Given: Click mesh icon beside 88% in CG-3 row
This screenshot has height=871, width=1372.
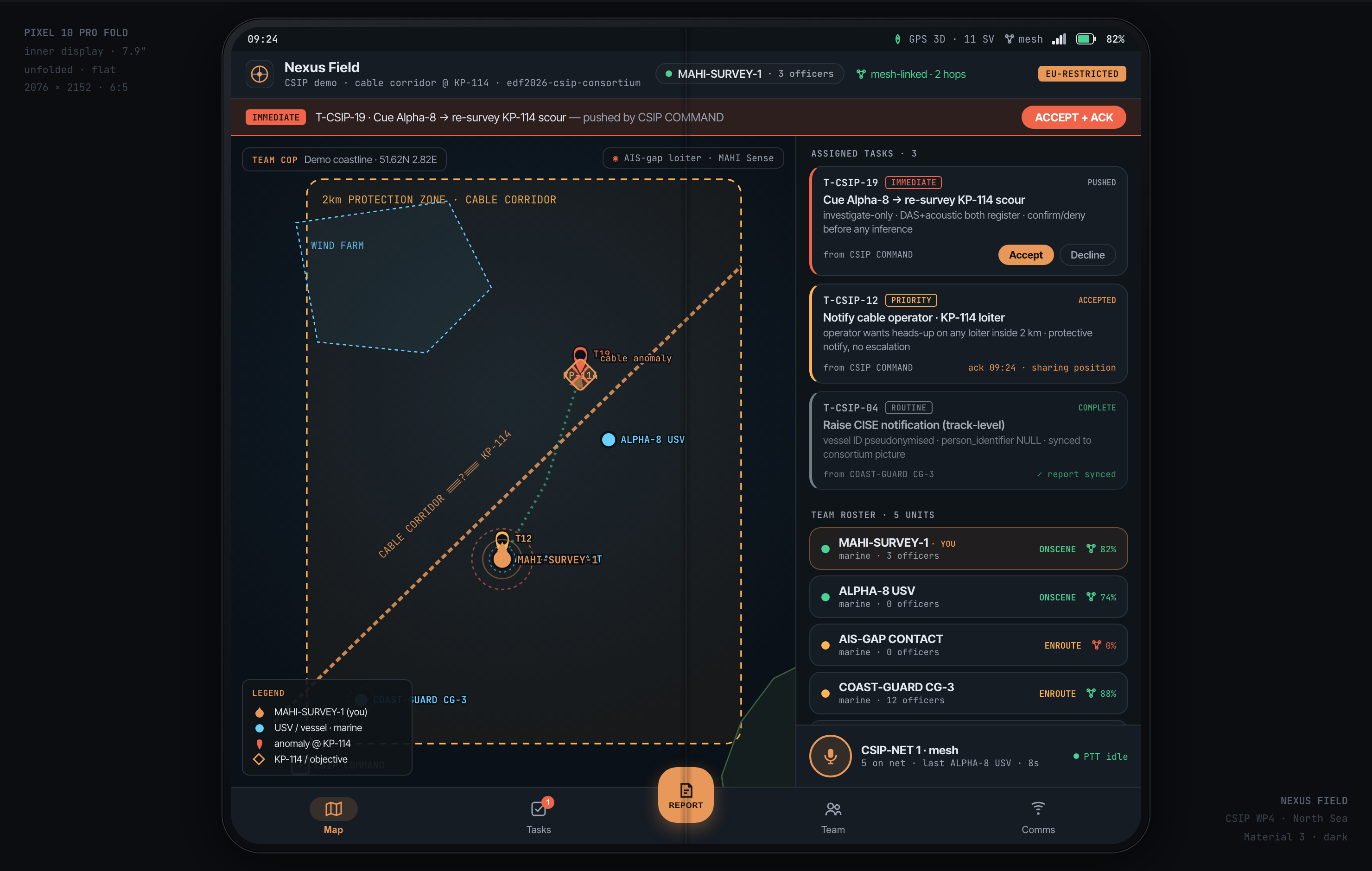Looking at the screenshot, I should click(x=1091, y=693).
